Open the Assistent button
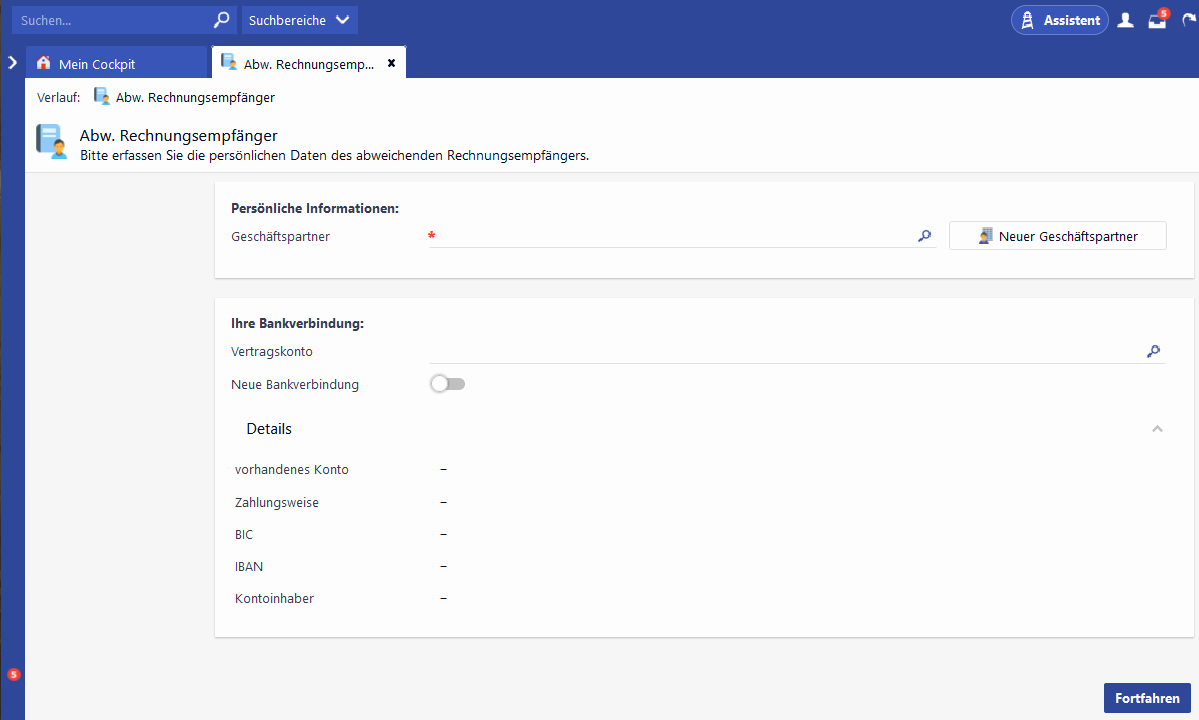Viewport: 1199px width, 720px height. pyautogui.click(x=1059, y=20)
